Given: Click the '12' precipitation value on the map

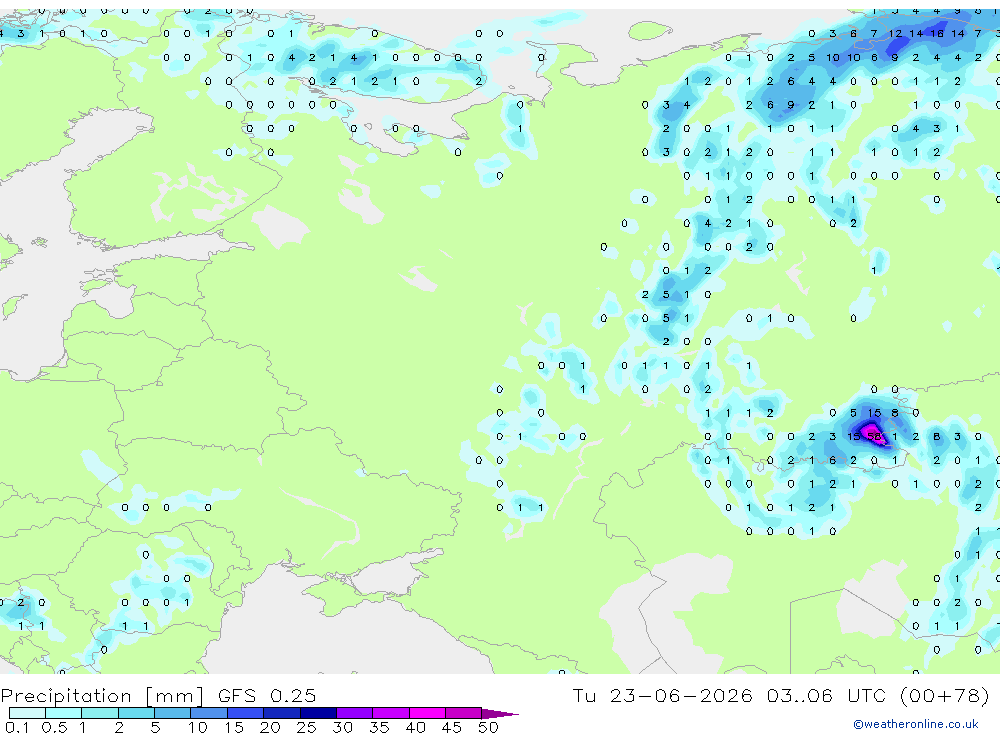Looking at the screenshot, I should [895, 33].
